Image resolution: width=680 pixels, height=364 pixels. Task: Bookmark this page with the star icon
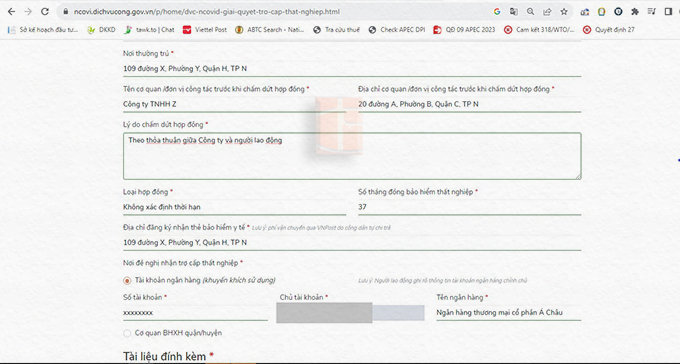564,12
